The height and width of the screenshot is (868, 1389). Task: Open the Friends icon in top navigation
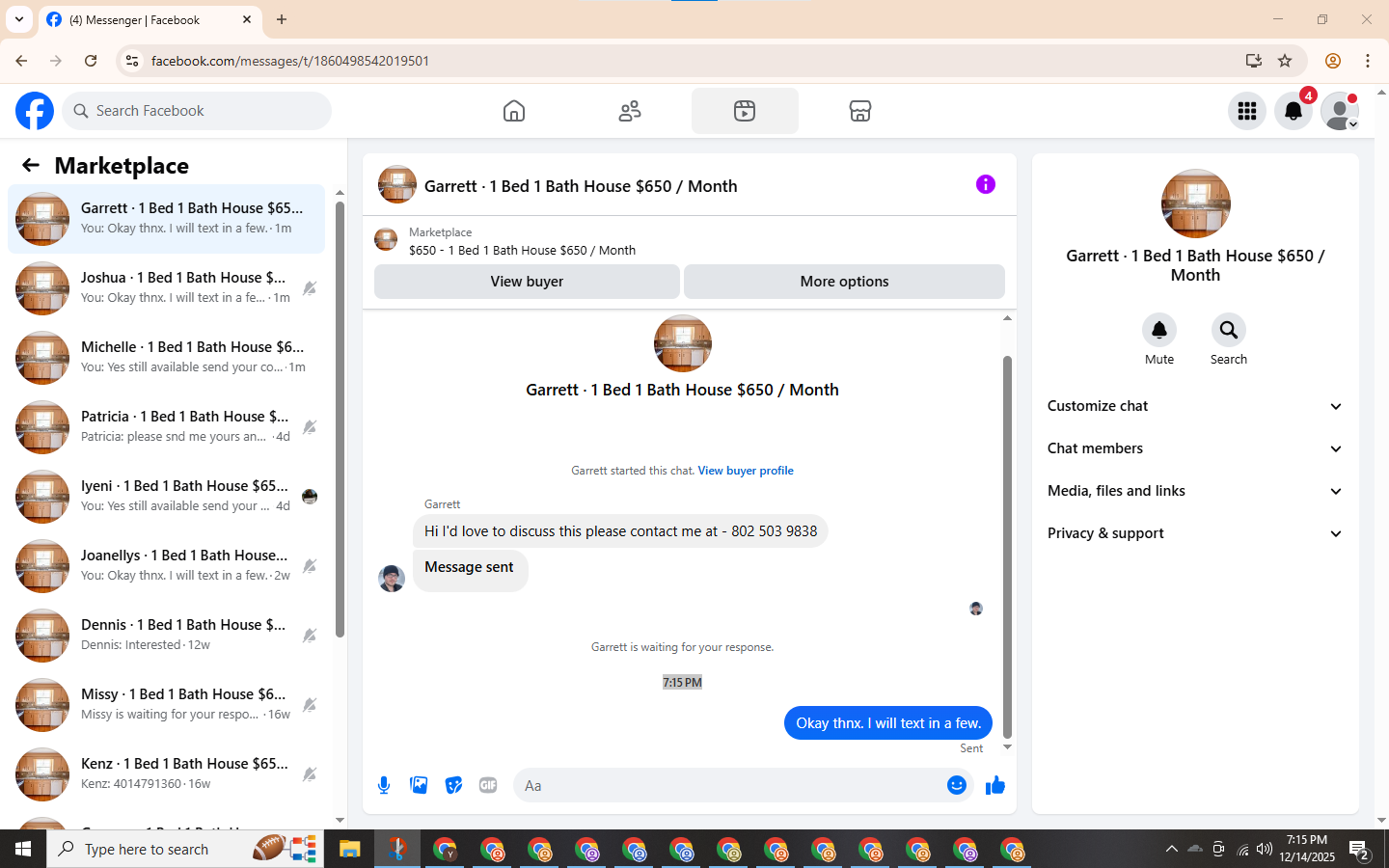[x=630, y=111]
